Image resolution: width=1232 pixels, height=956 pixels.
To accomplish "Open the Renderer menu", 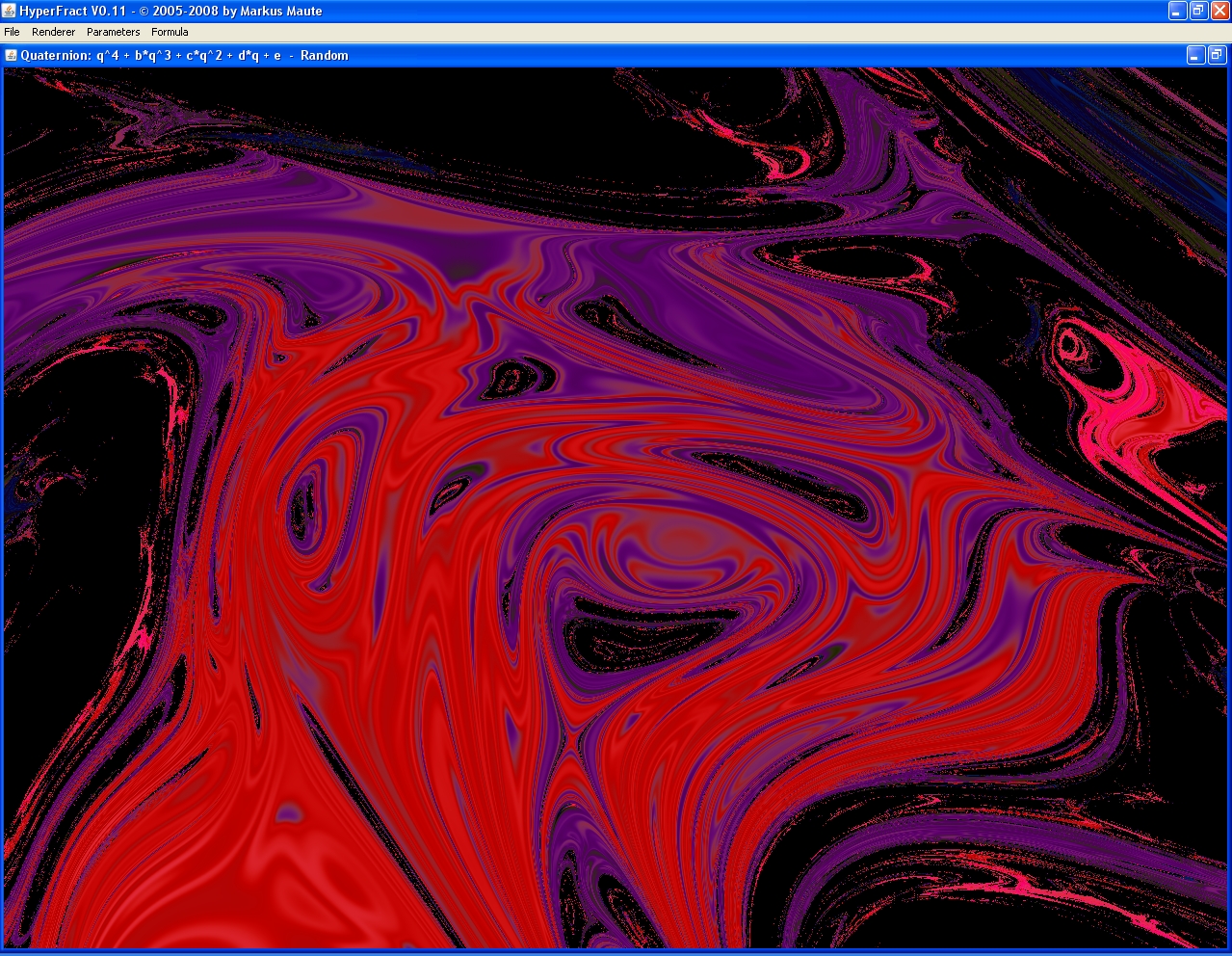I will (53, 32).
